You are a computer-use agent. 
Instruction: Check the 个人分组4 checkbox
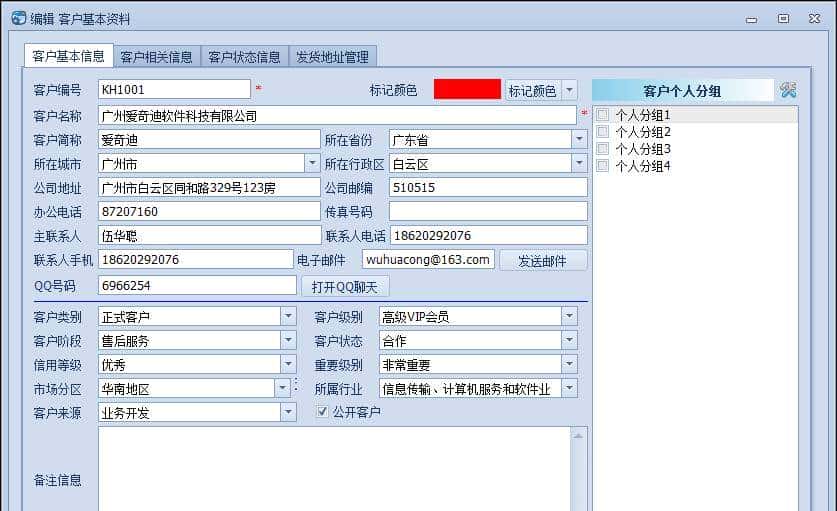603,166
